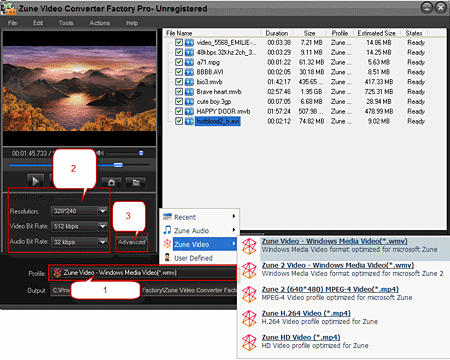The height and width of the screenshot is (360, 450).
Task: Open the Resolution dropdown
Action: tap(103, 211)
